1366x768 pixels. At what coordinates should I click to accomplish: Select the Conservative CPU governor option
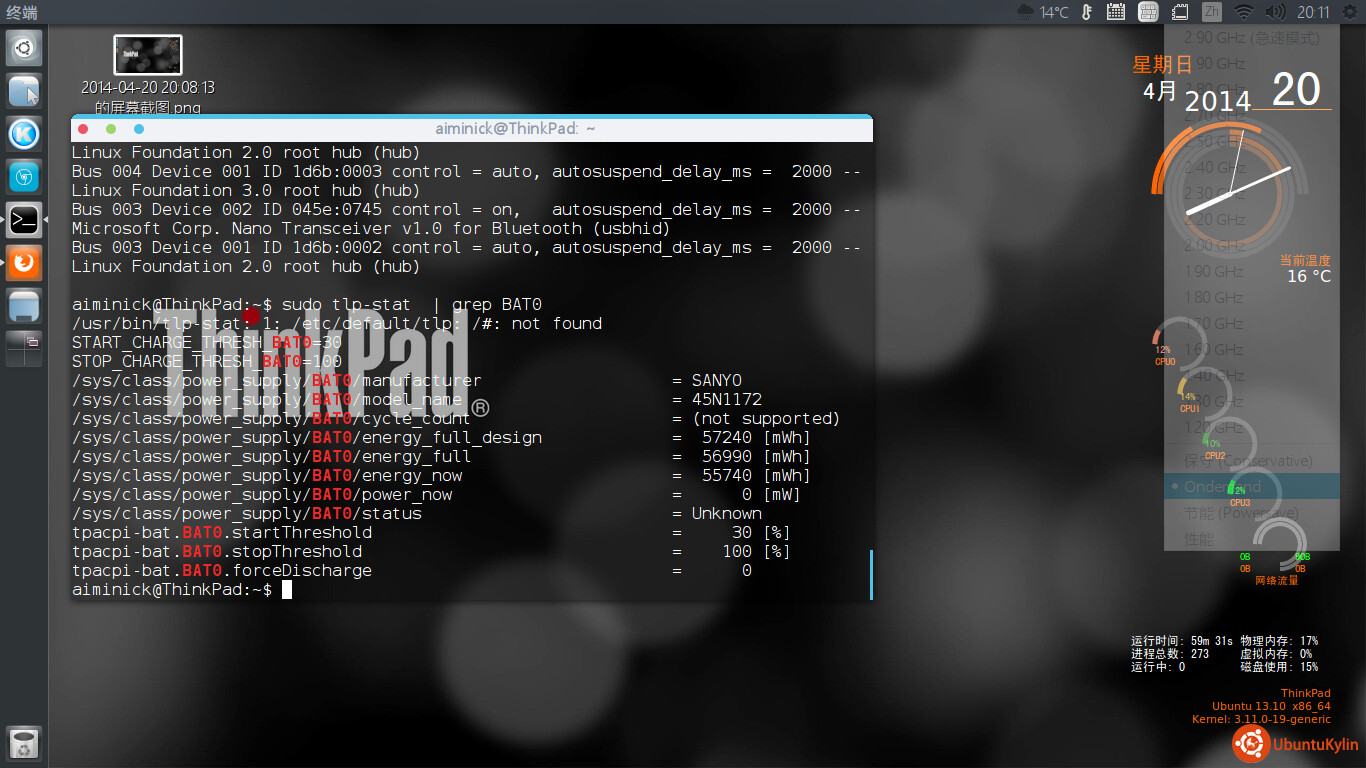[x=1248, y=461]
